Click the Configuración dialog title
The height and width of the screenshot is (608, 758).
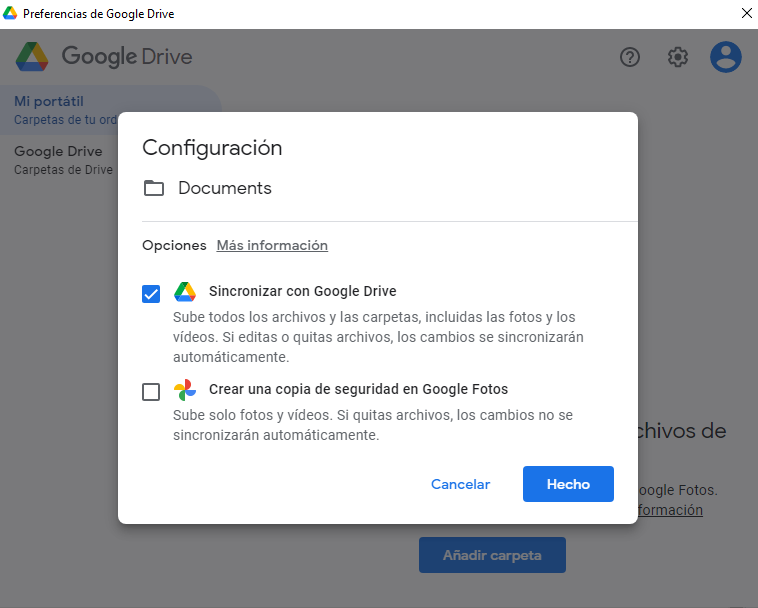212,147
